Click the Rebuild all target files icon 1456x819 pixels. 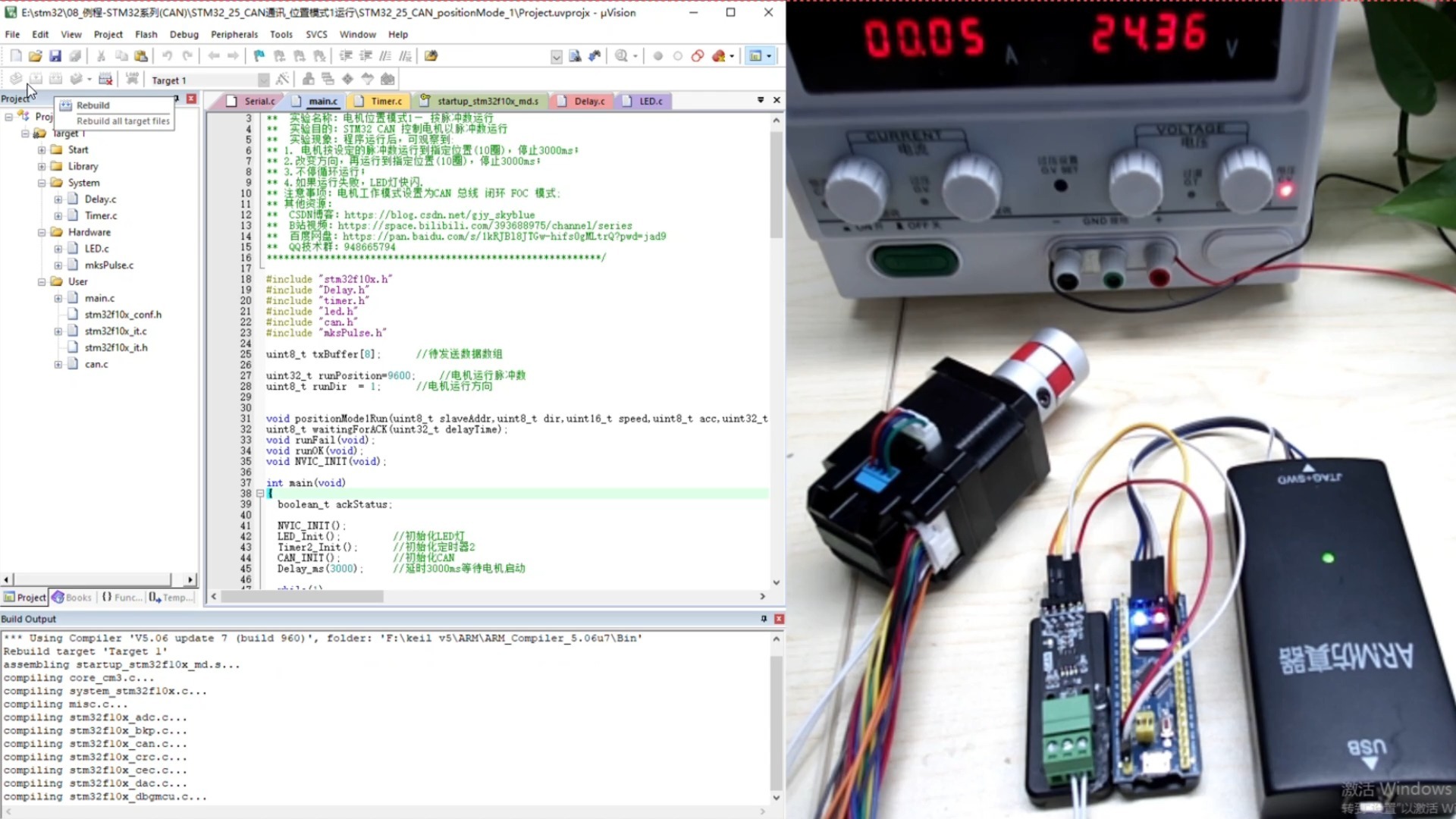[55, 78]
